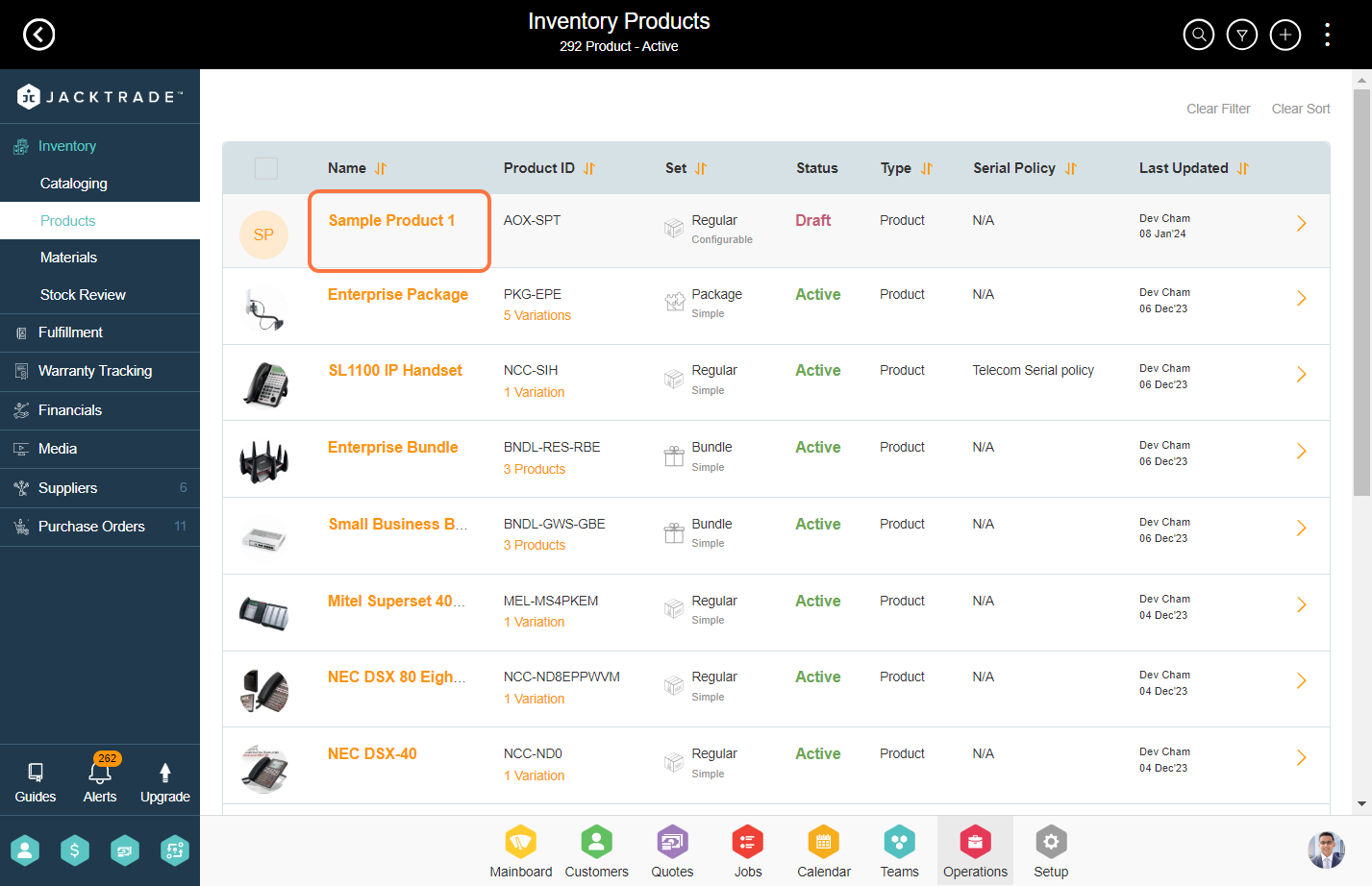The image size is (1372, 886).
Task: Open Suppliers in the sidebar
Action: point(100,488)
